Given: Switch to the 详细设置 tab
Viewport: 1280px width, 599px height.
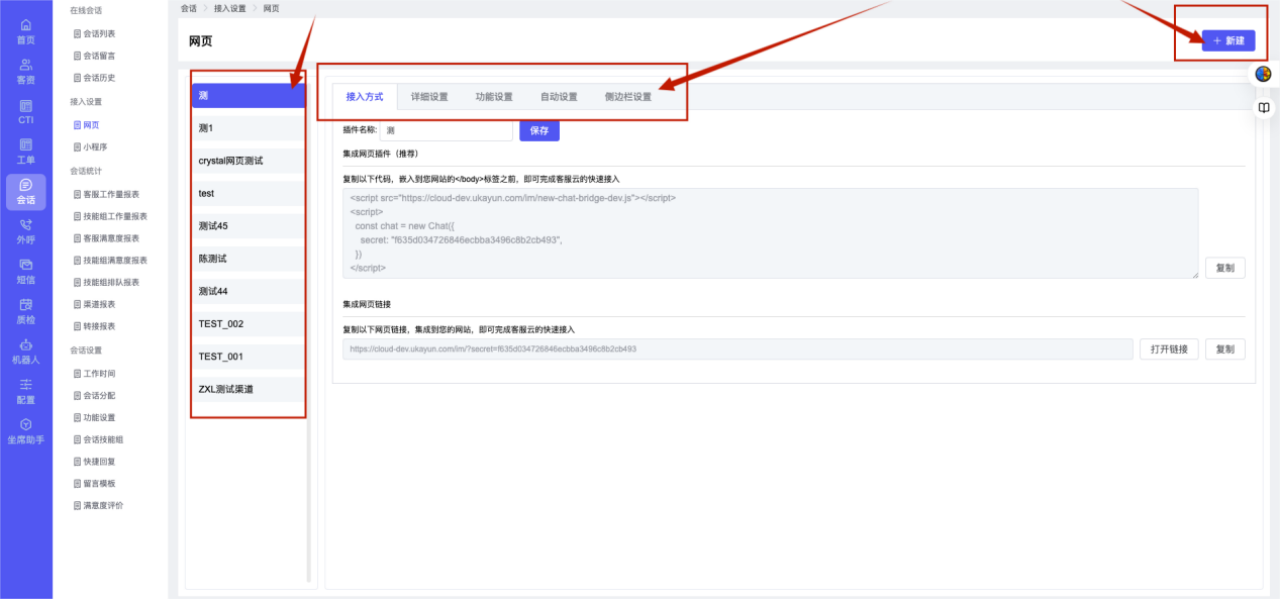Looking at the screenshot, I should 429,97.
